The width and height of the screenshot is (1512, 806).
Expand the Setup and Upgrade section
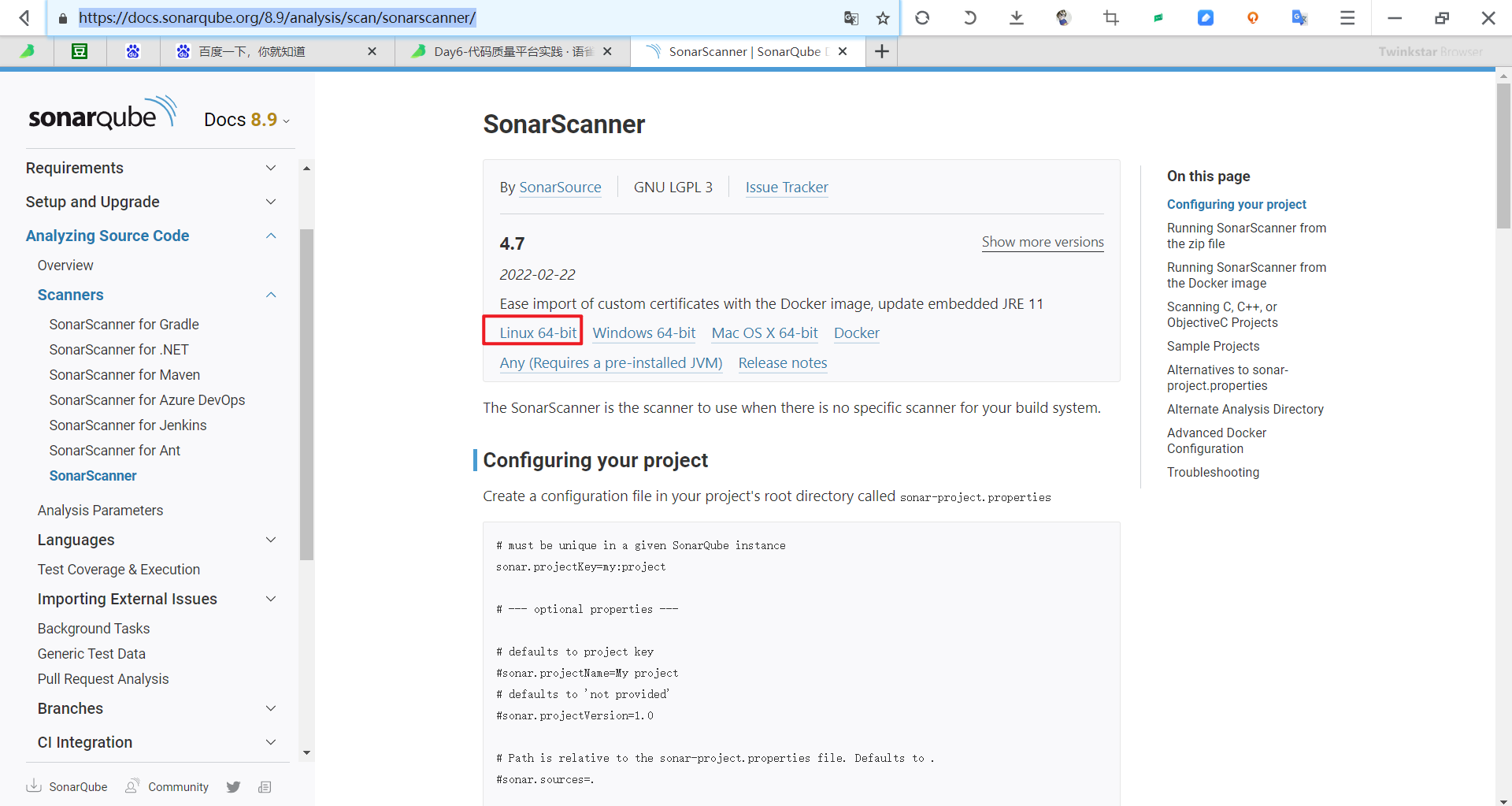[271, 202]
